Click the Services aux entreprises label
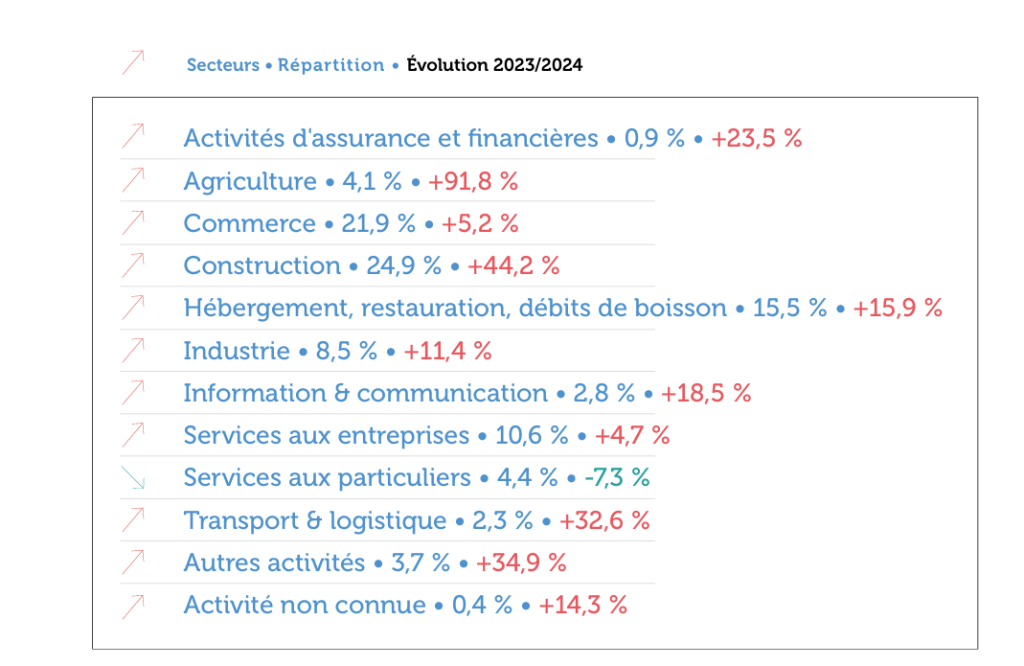 pos(326,436)
